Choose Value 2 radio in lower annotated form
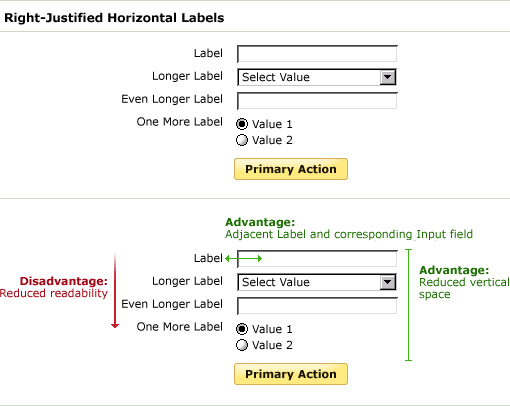The width and height of the screenshot is (510, 406). pos(242,345)
